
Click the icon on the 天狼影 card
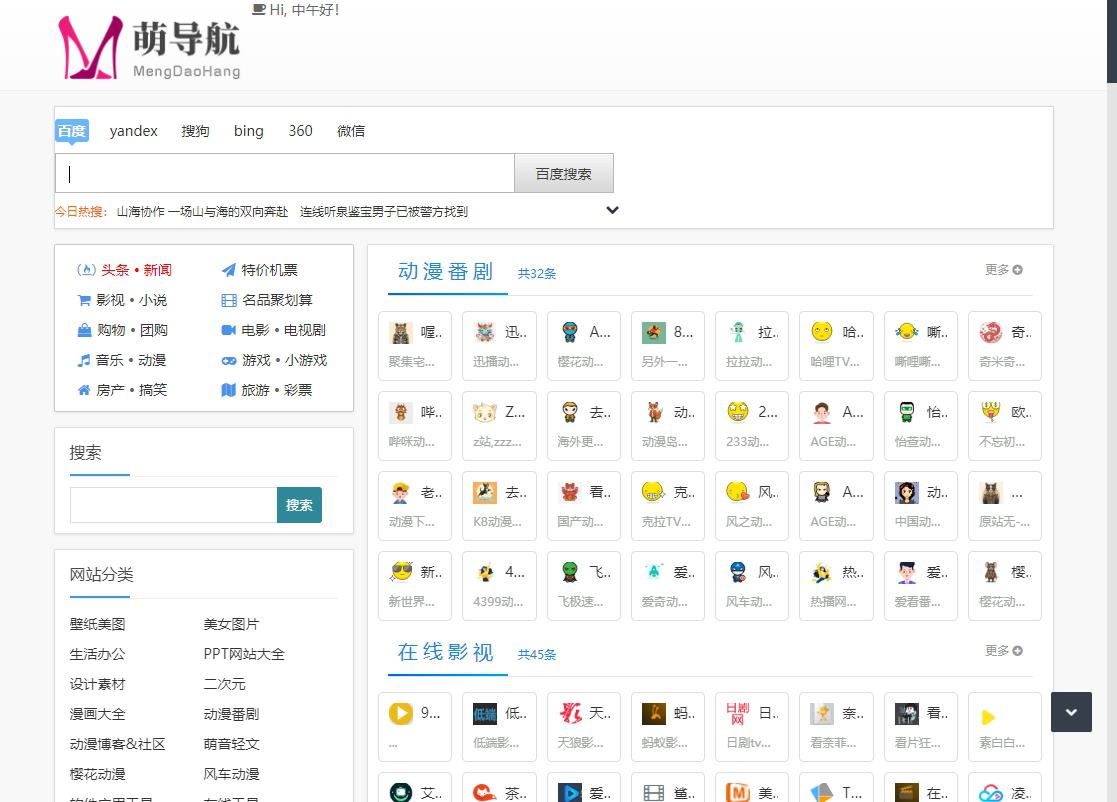[x=569, y=714]
